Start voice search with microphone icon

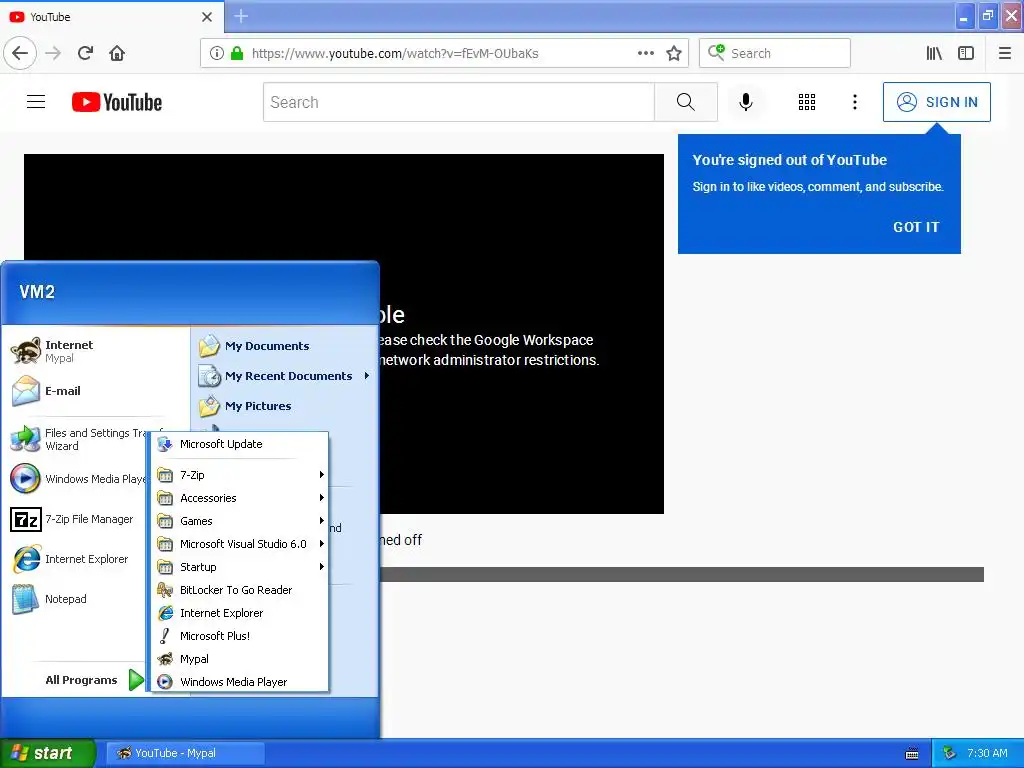(746, 102)
